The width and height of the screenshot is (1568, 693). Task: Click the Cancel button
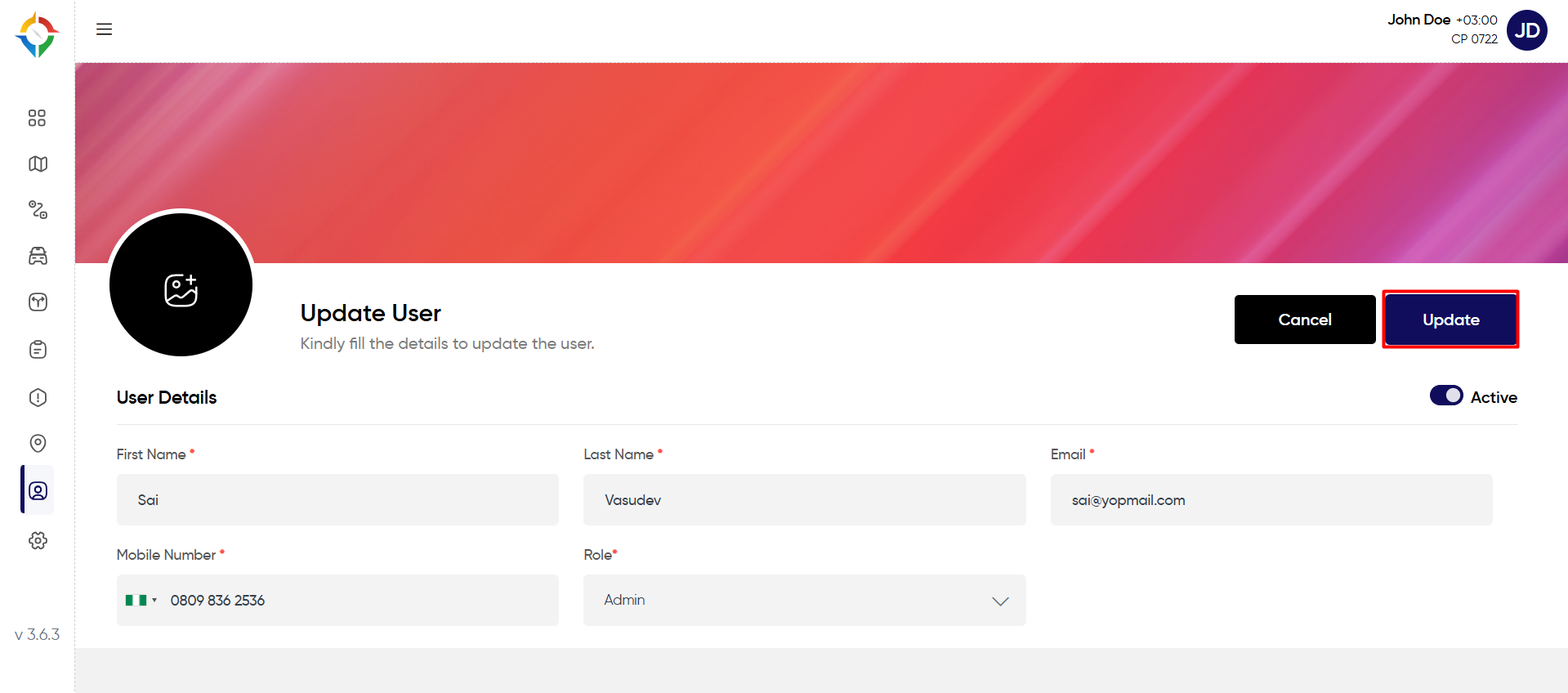[x=1305, y=320]
